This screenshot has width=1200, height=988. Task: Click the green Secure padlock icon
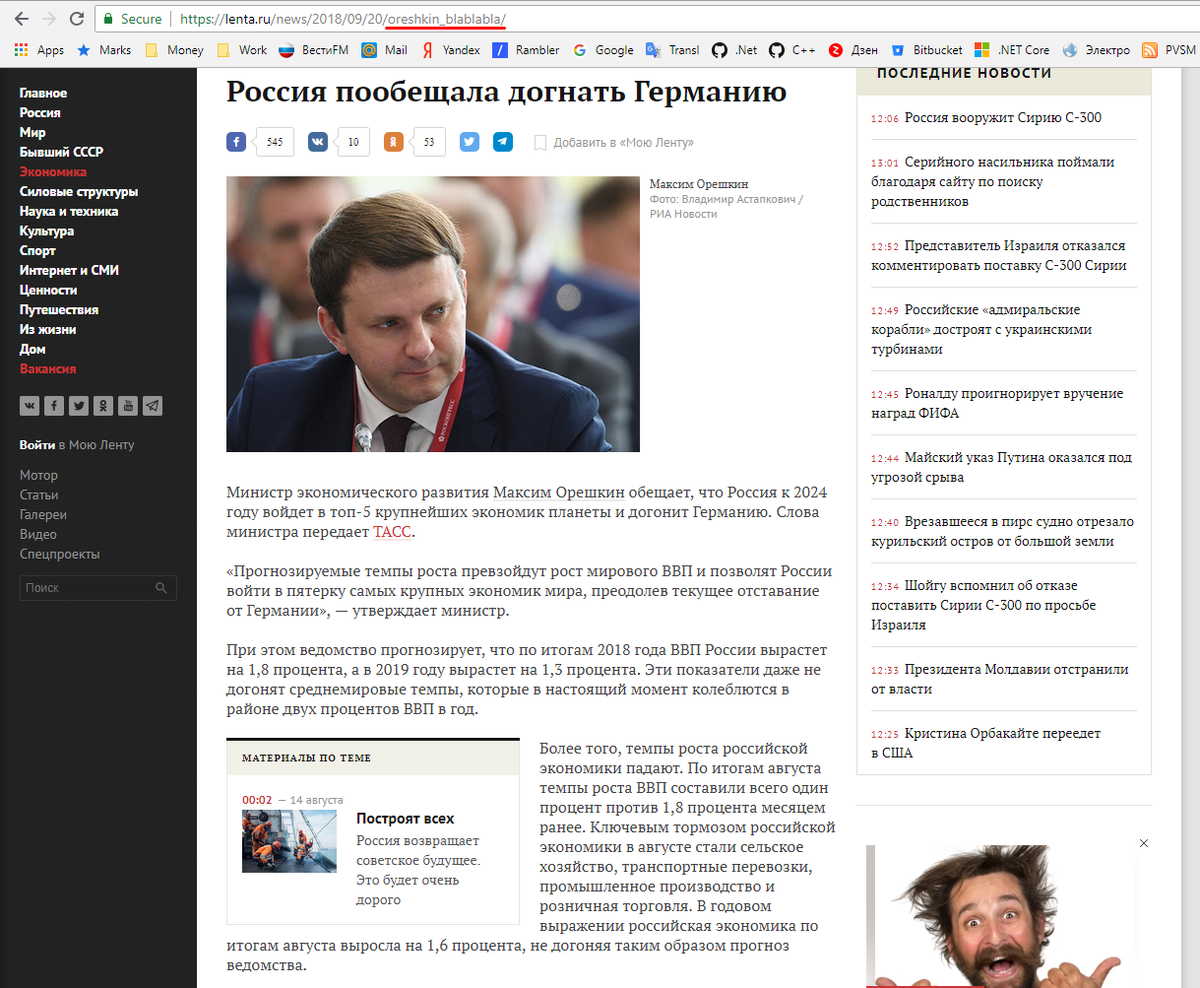point(108,19)
